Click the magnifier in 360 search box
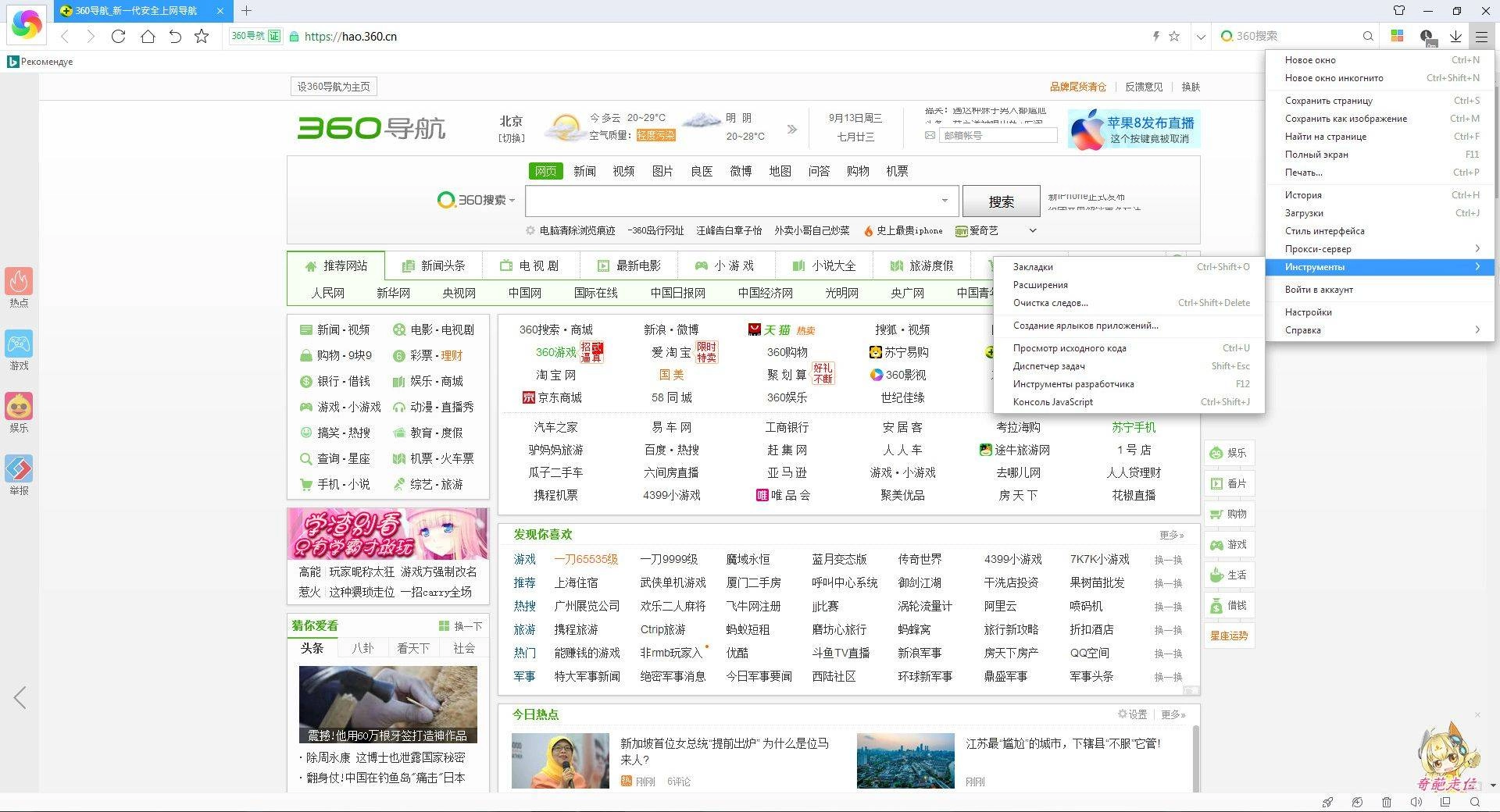Viewport: 1500px width, 812px height. [x=1368, y=36]
